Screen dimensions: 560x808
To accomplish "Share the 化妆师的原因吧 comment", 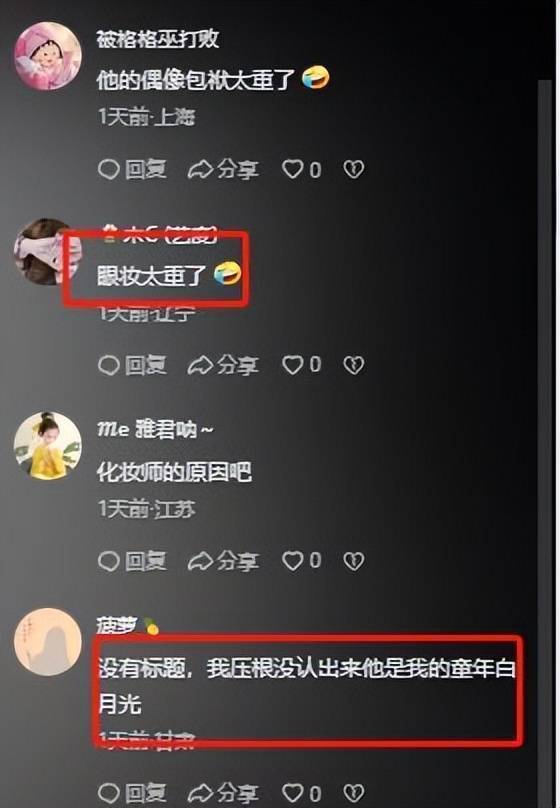I will [x=223, y=561].
